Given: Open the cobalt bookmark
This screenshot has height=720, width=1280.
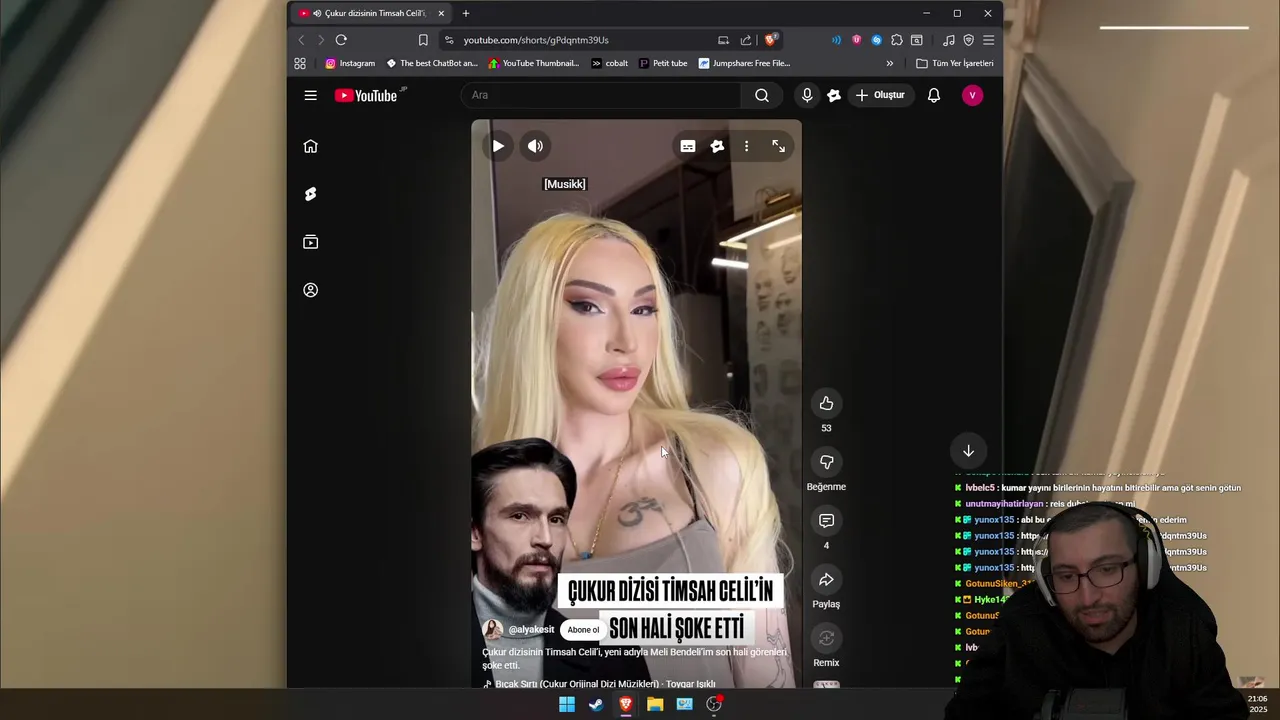Looking at the screenshot, I should (x=609, y=63).
